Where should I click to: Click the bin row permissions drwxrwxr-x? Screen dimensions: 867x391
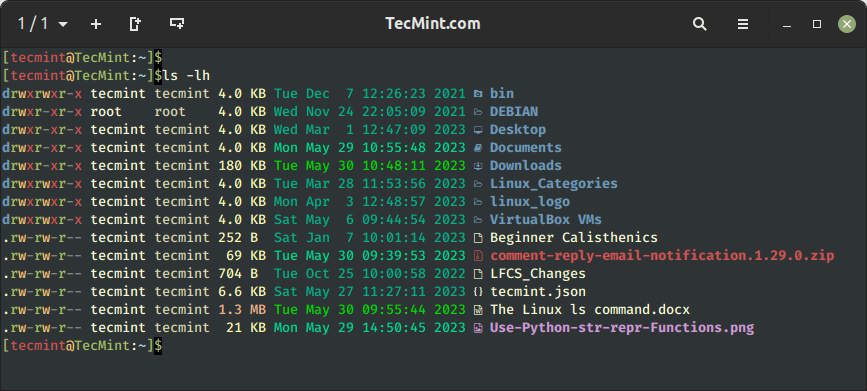pyautogui.click(x=42, y=93)
